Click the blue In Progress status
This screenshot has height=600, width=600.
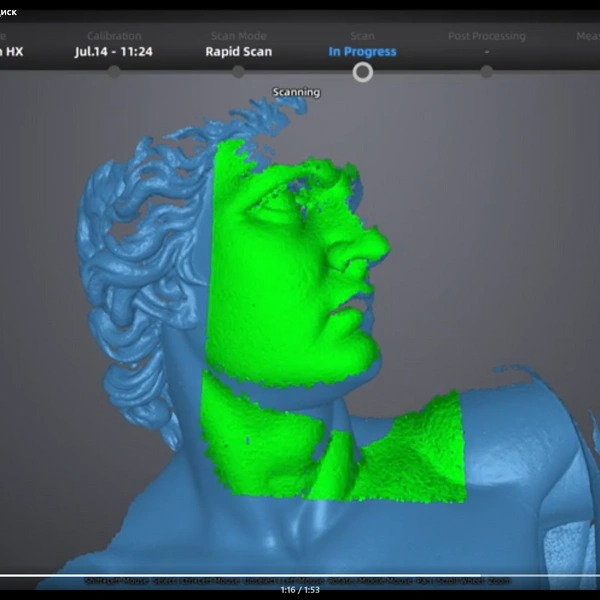362,52
